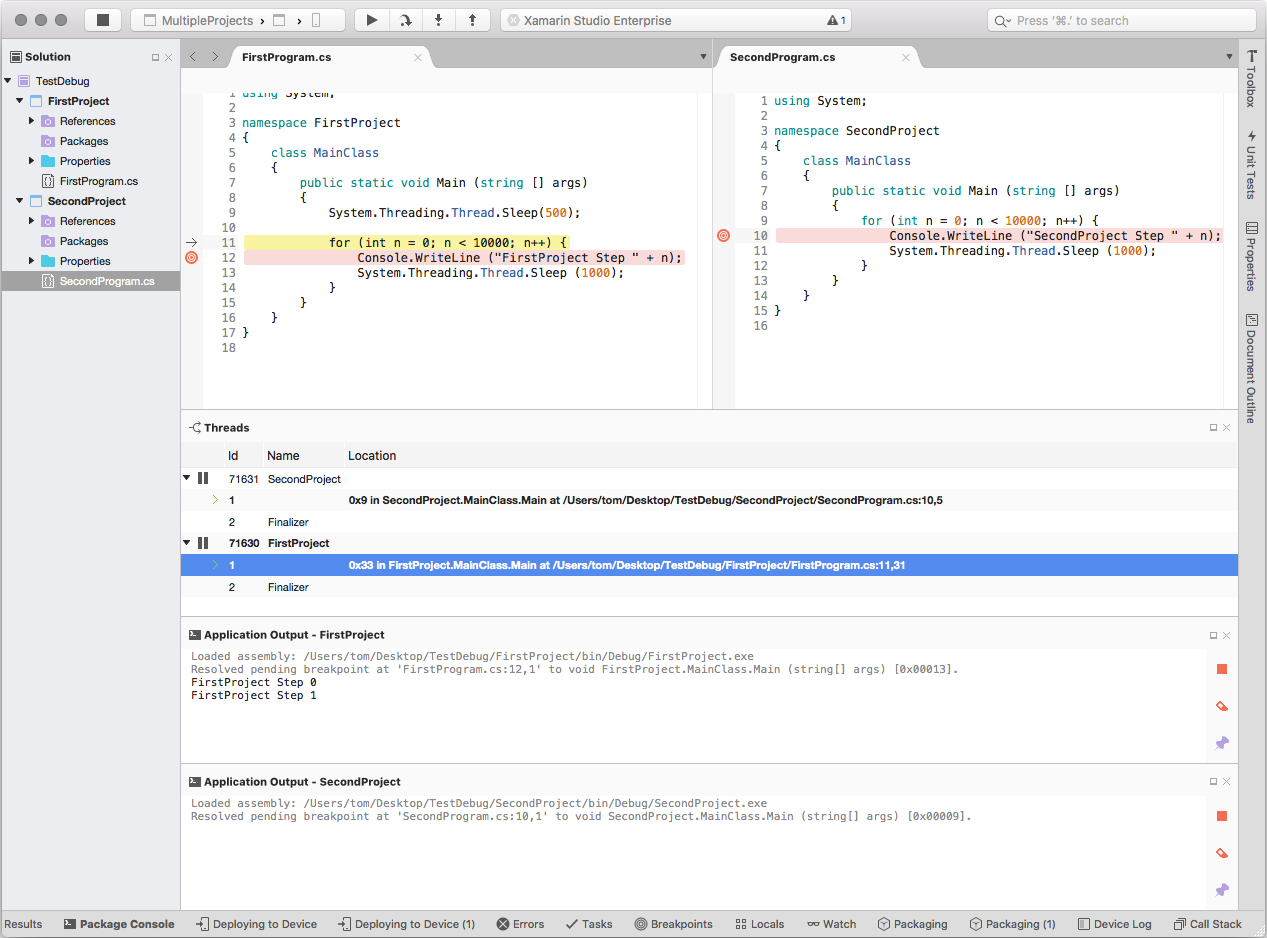
Task: Click the search field in the toolbar
Action: [1120, 19]
